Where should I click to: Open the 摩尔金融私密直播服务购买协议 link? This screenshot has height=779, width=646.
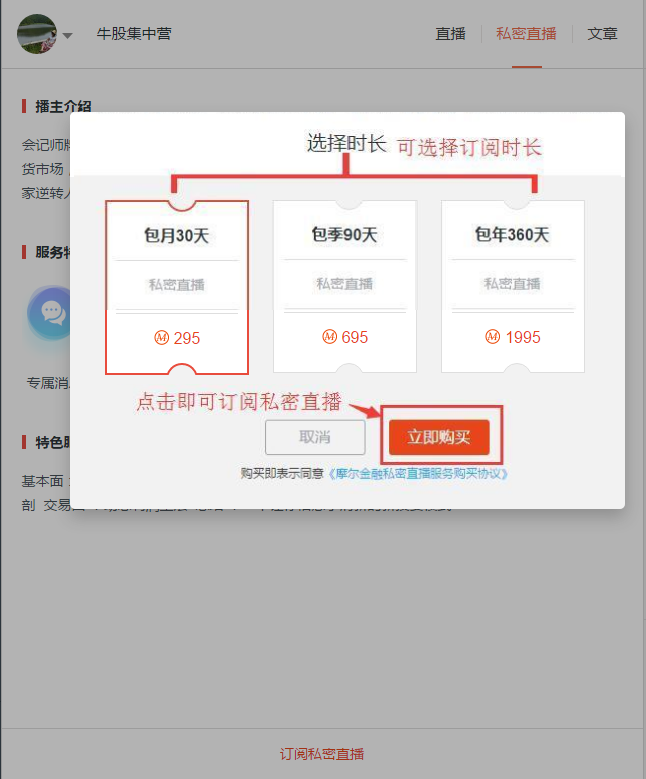418,473
